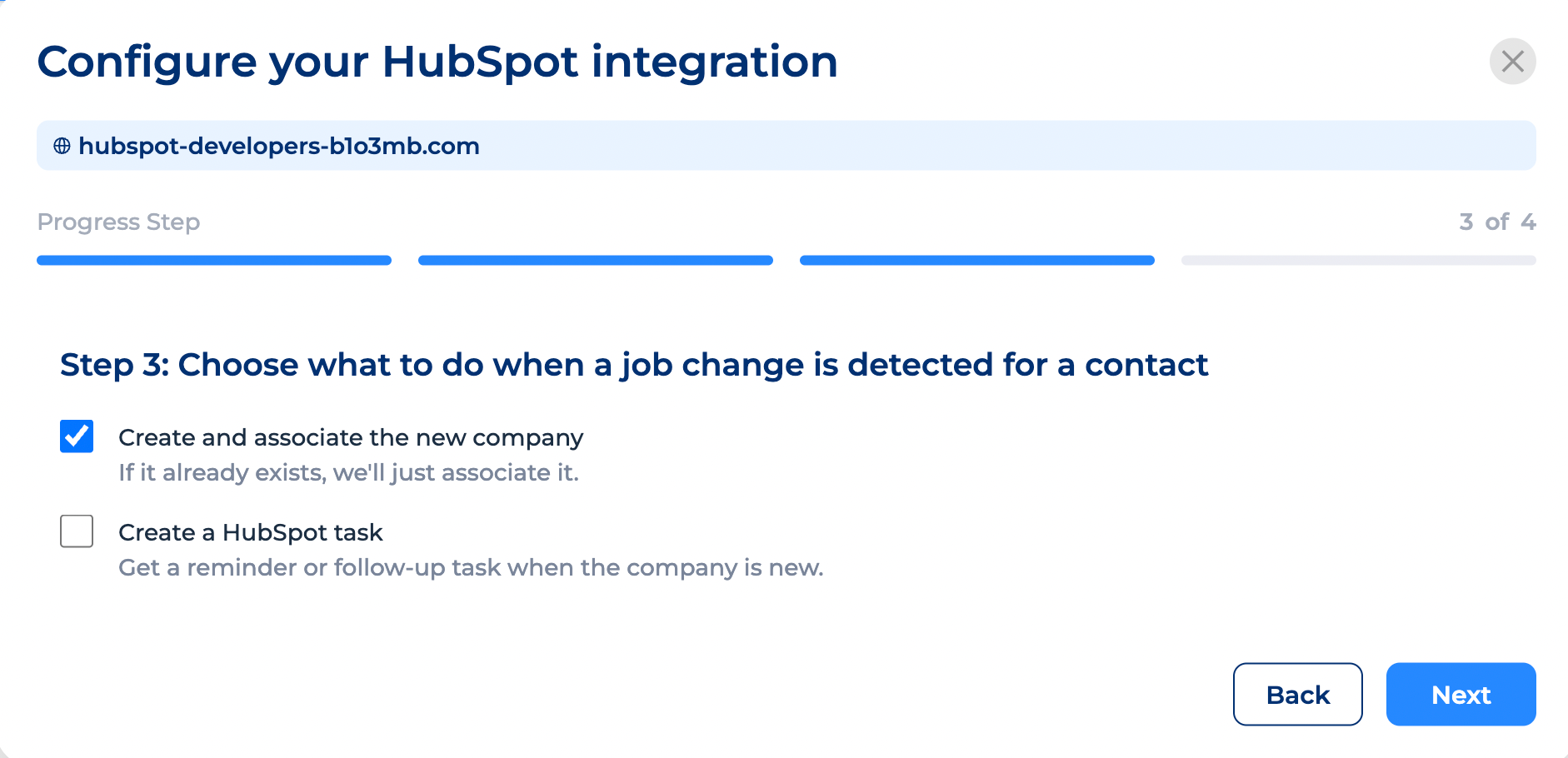Click the "3 of 4" step counter
The height and width of the screenshot is (758, 1568).
[1497, 222]
